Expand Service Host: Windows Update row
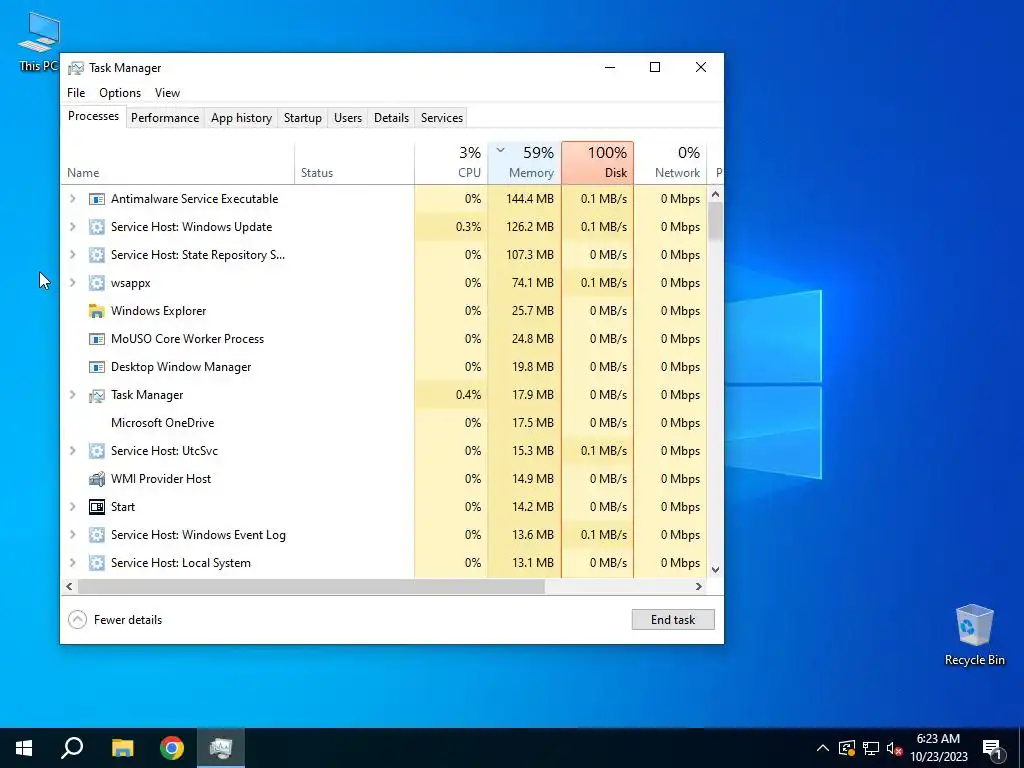The image size is (1024, 768). [x=72, y=227]
